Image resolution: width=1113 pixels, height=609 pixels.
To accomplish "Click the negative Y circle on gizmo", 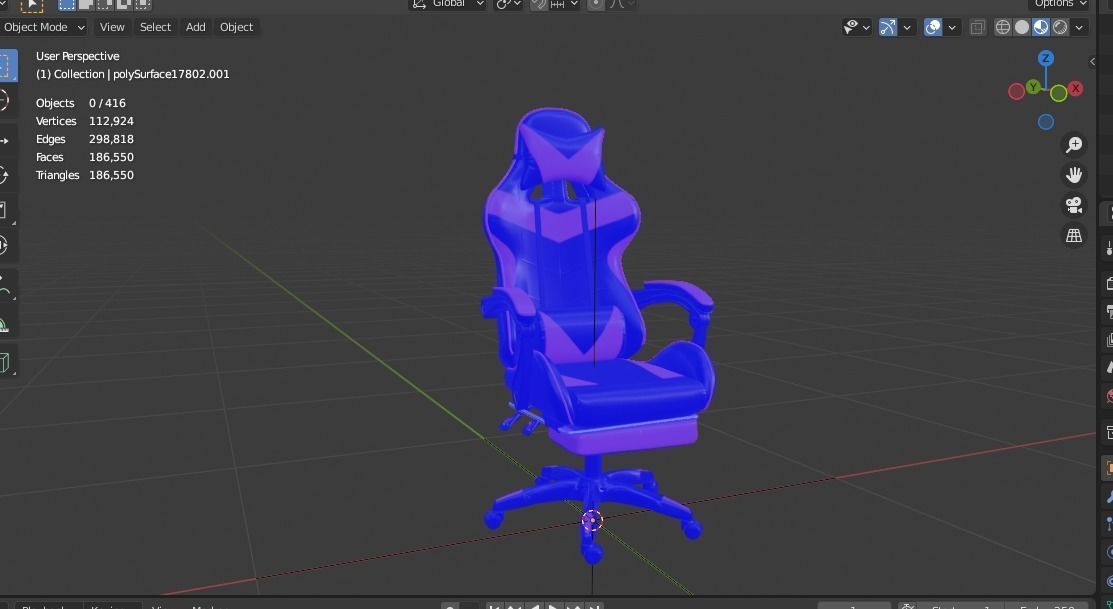I will (x=1058, y=93).
